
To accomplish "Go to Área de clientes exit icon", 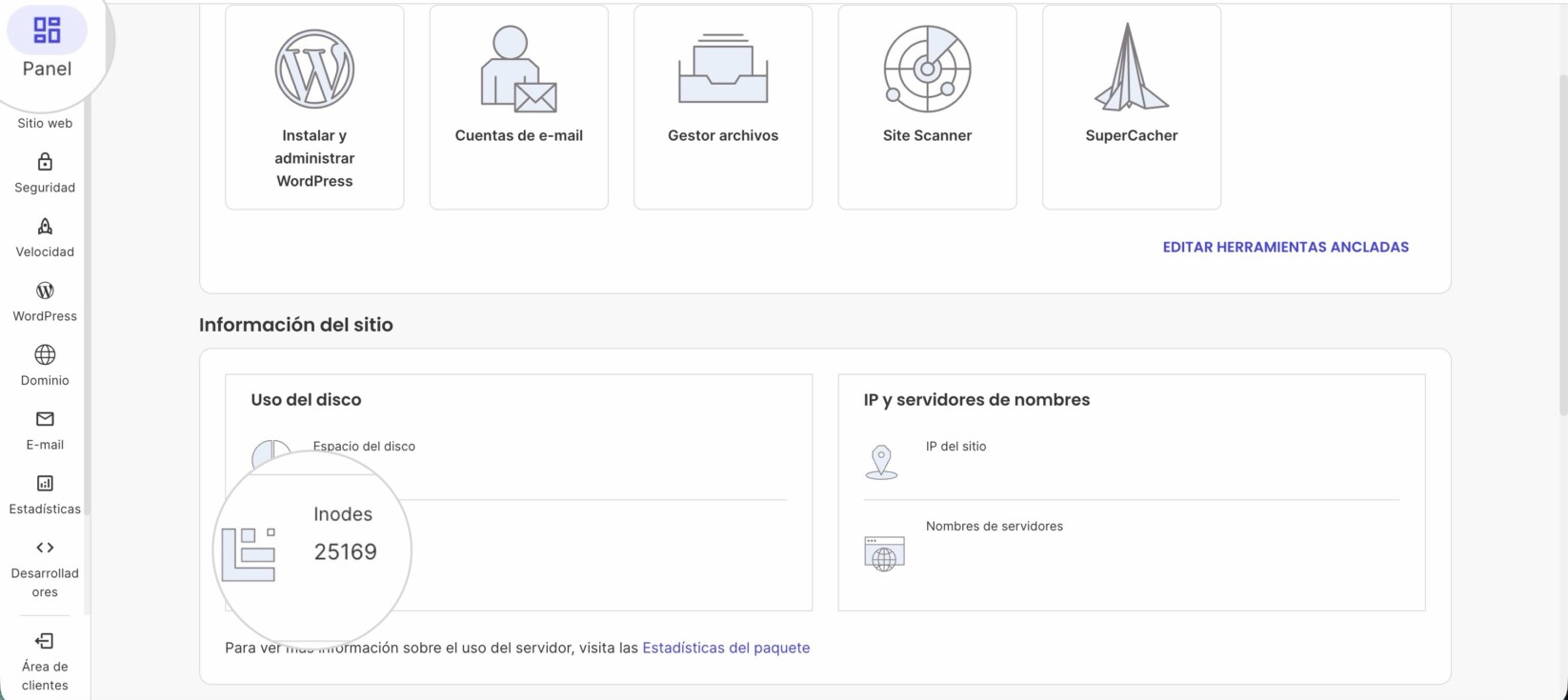I will 45,641.
